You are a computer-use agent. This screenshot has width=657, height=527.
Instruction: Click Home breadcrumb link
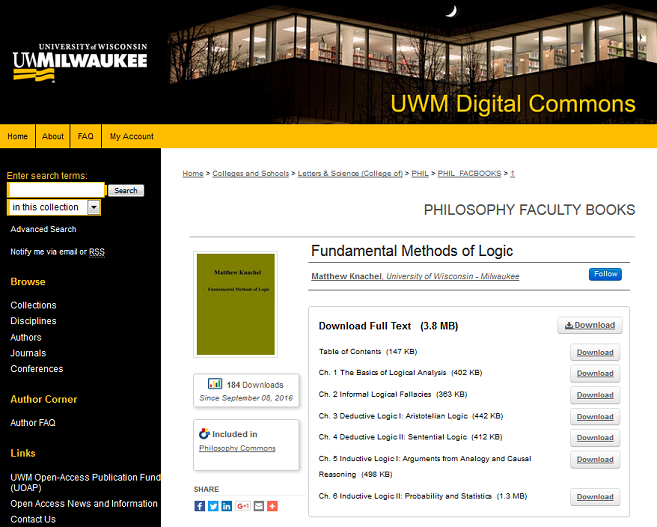click(193, 173)
